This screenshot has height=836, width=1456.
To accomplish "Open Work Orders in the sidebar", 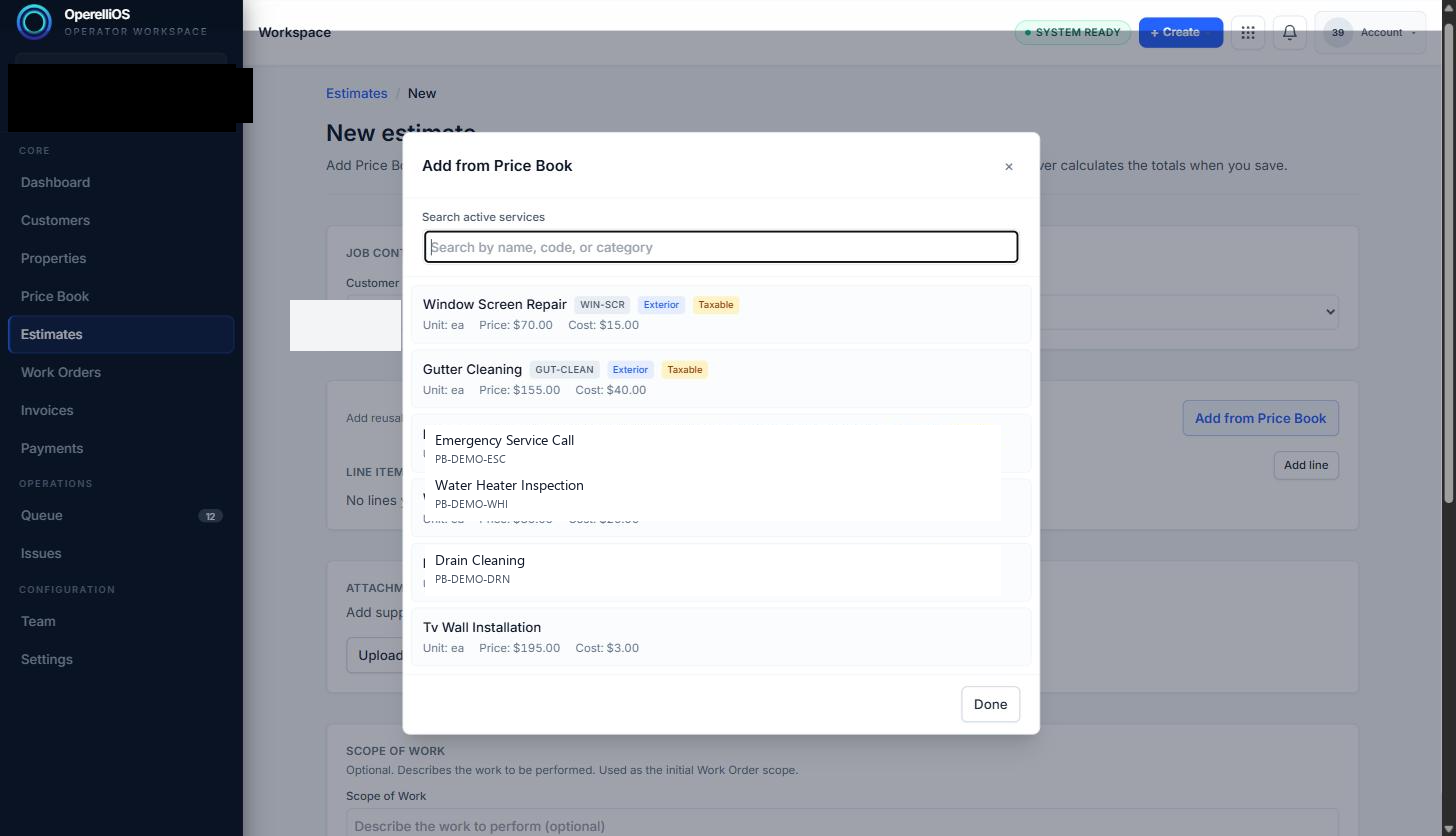I will pos(121,372).
